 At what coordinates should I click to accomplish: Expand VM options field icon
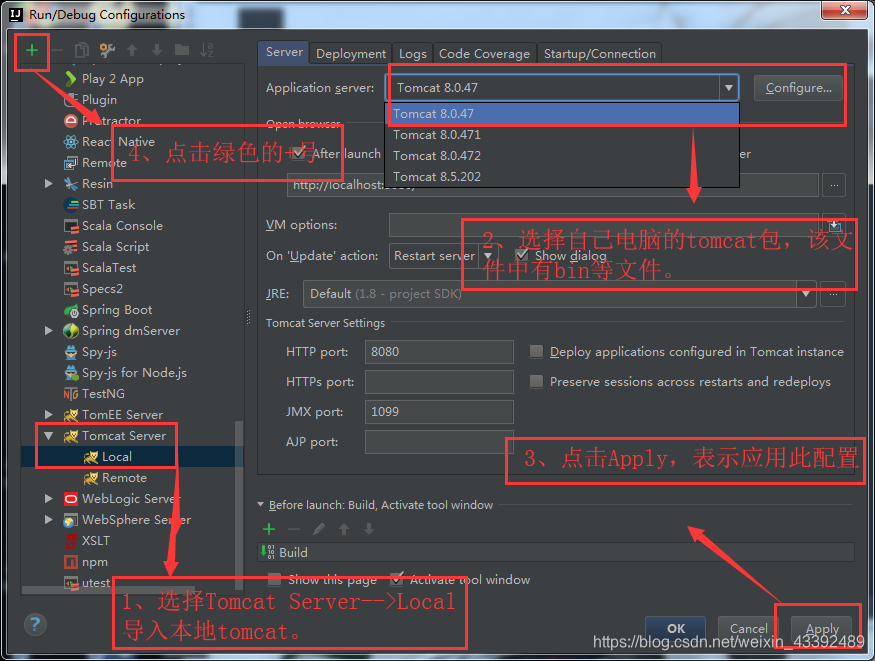coord(834,225)
